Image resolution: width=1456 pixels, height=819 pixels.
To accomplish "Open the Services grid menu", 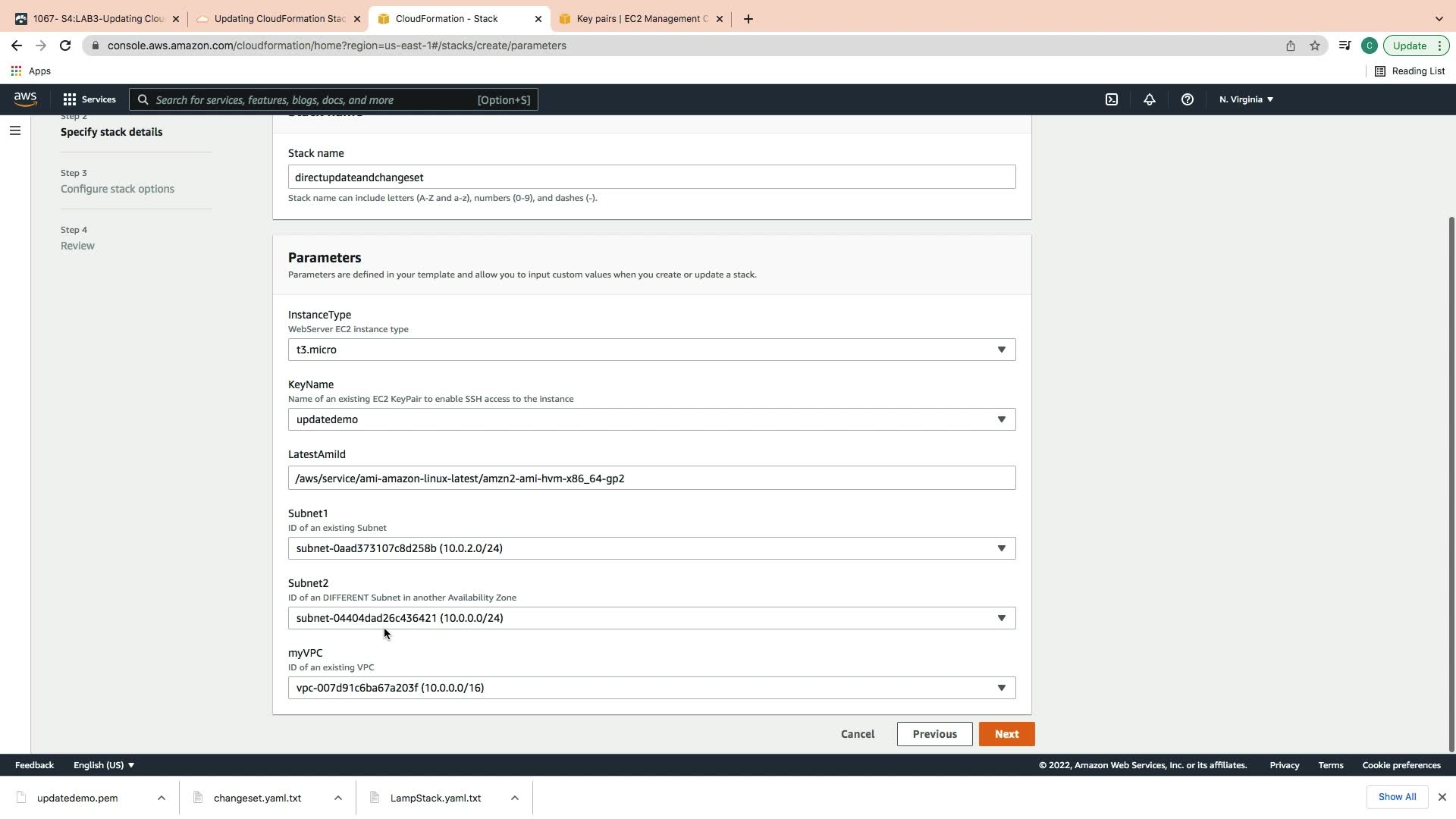I will [89, 99].
